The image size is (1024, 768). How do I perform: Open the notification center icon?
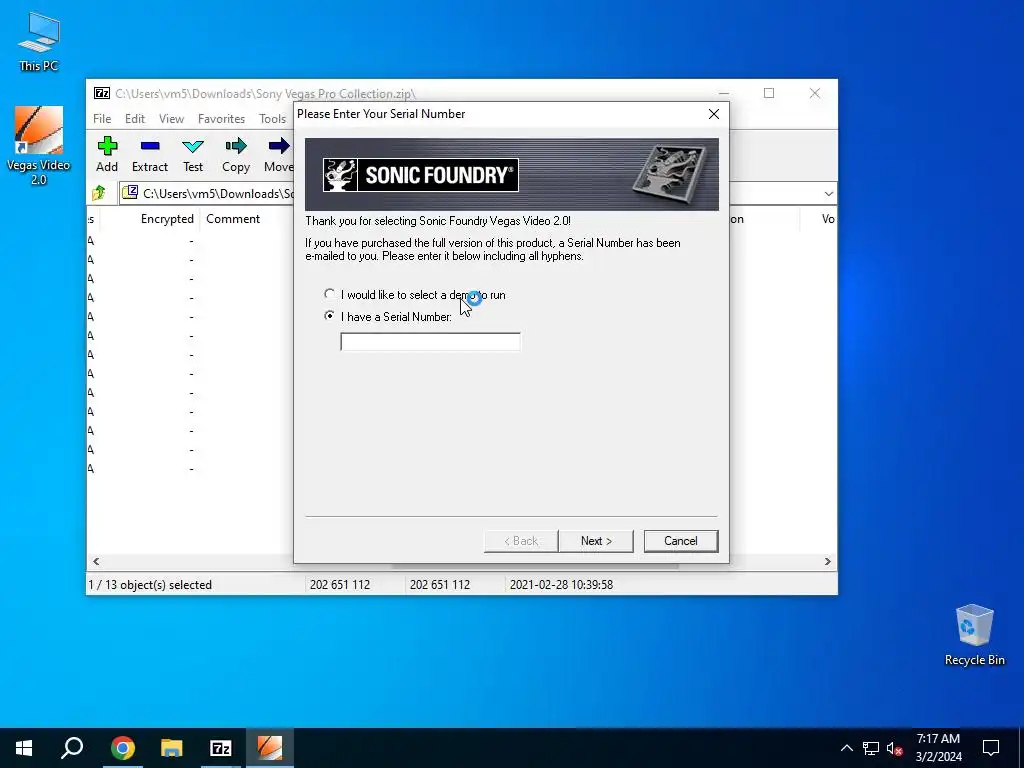(991, 748)
